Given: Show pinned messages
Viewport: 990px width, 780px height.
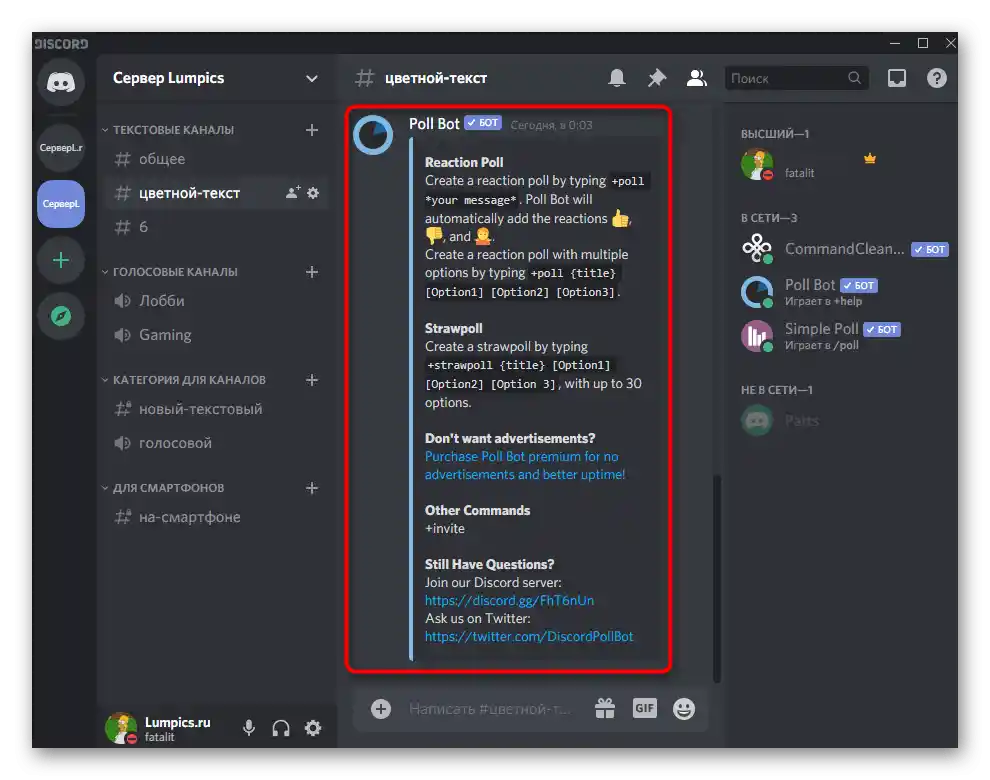Looking at the screenshot, I should [x=657, y=78].
